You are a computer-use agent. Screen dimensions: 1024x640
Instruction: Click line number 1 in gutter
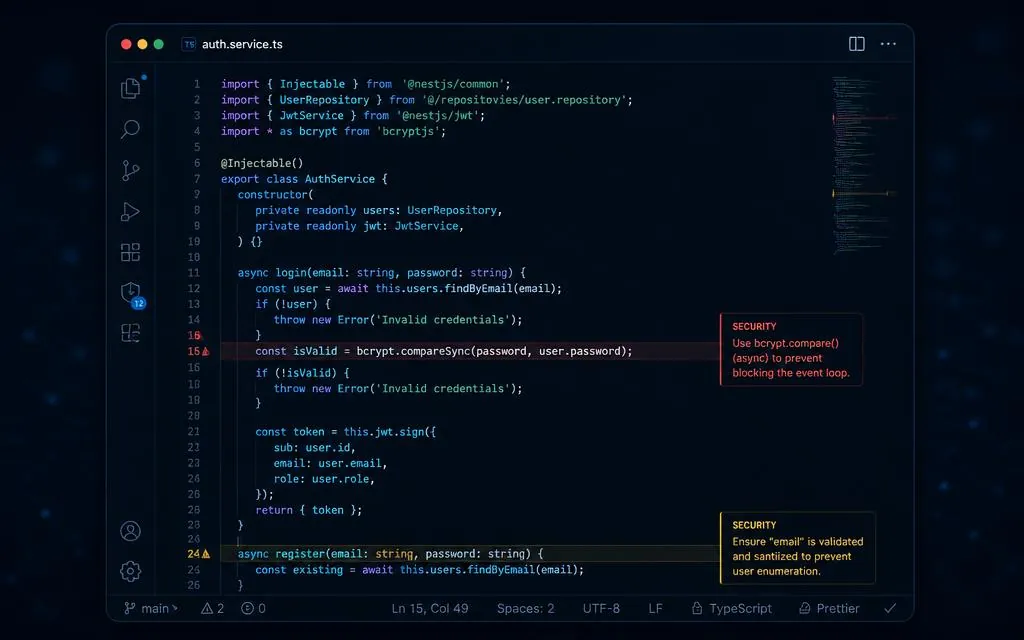click(197, 84)
